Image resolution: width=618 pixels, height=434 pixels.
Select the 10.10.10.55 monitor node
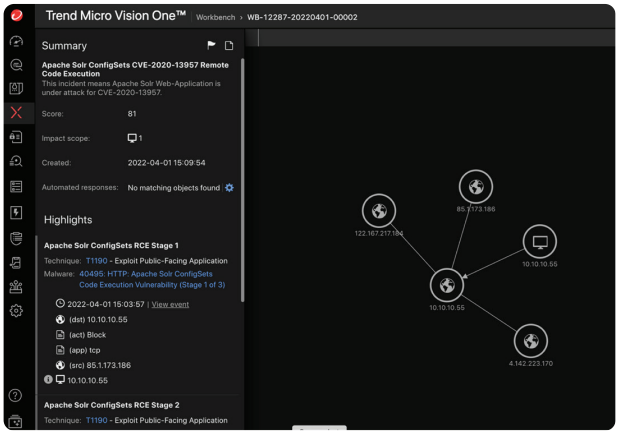540,242
